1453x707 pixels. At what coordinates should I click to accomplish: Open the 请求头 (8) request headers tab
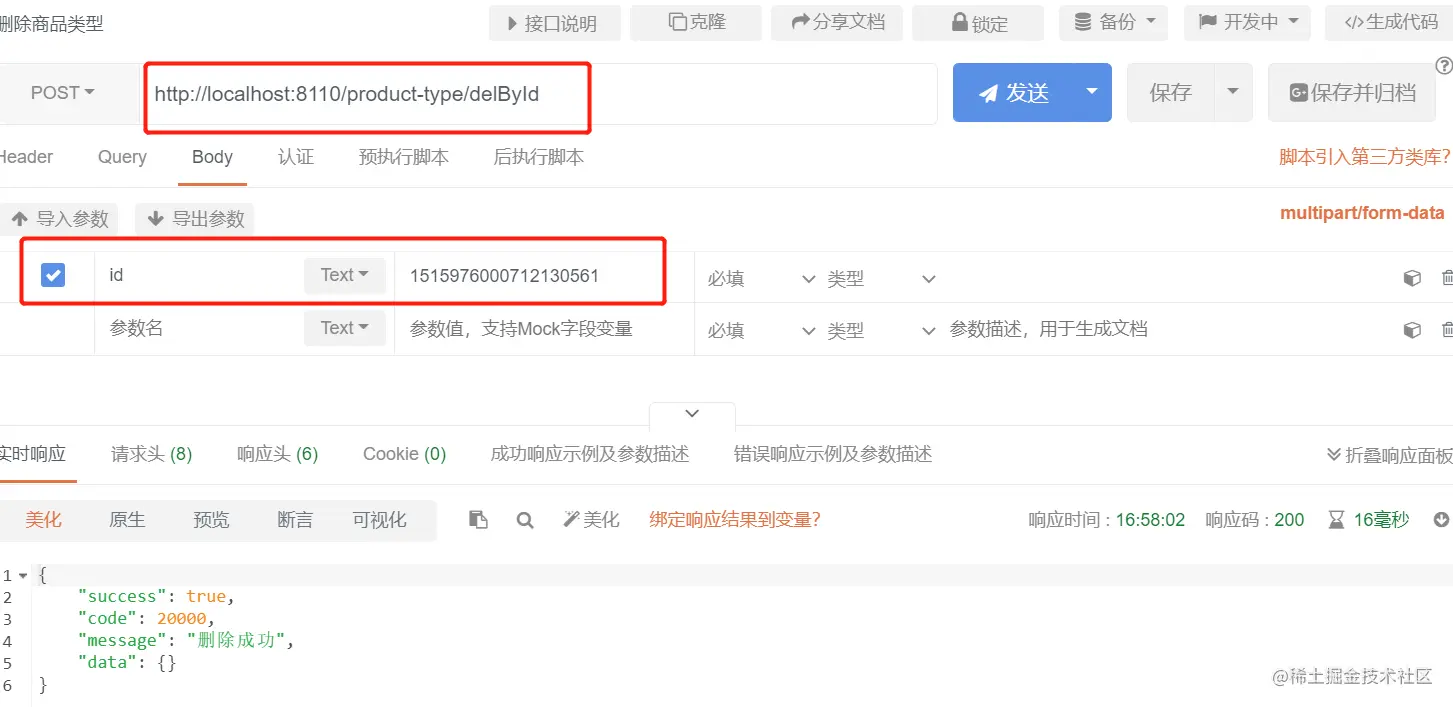tap(151, 454)
